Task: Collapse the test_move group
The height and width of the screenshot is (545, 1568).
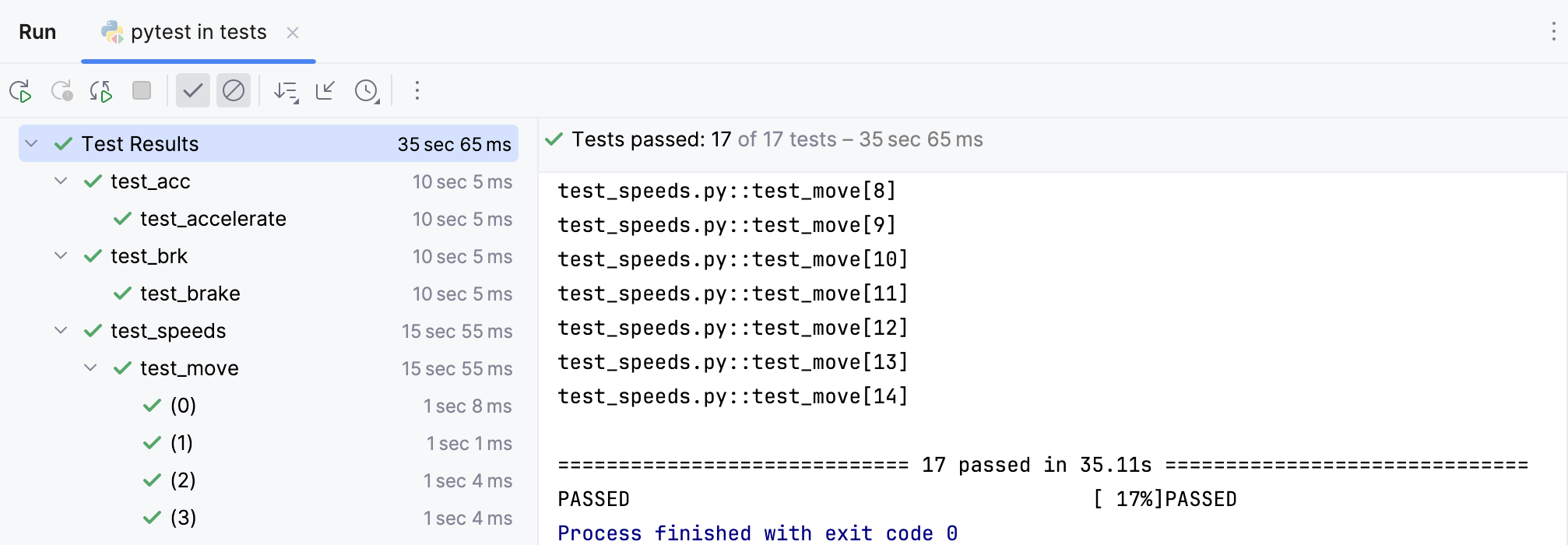Action: pos(89,367)
